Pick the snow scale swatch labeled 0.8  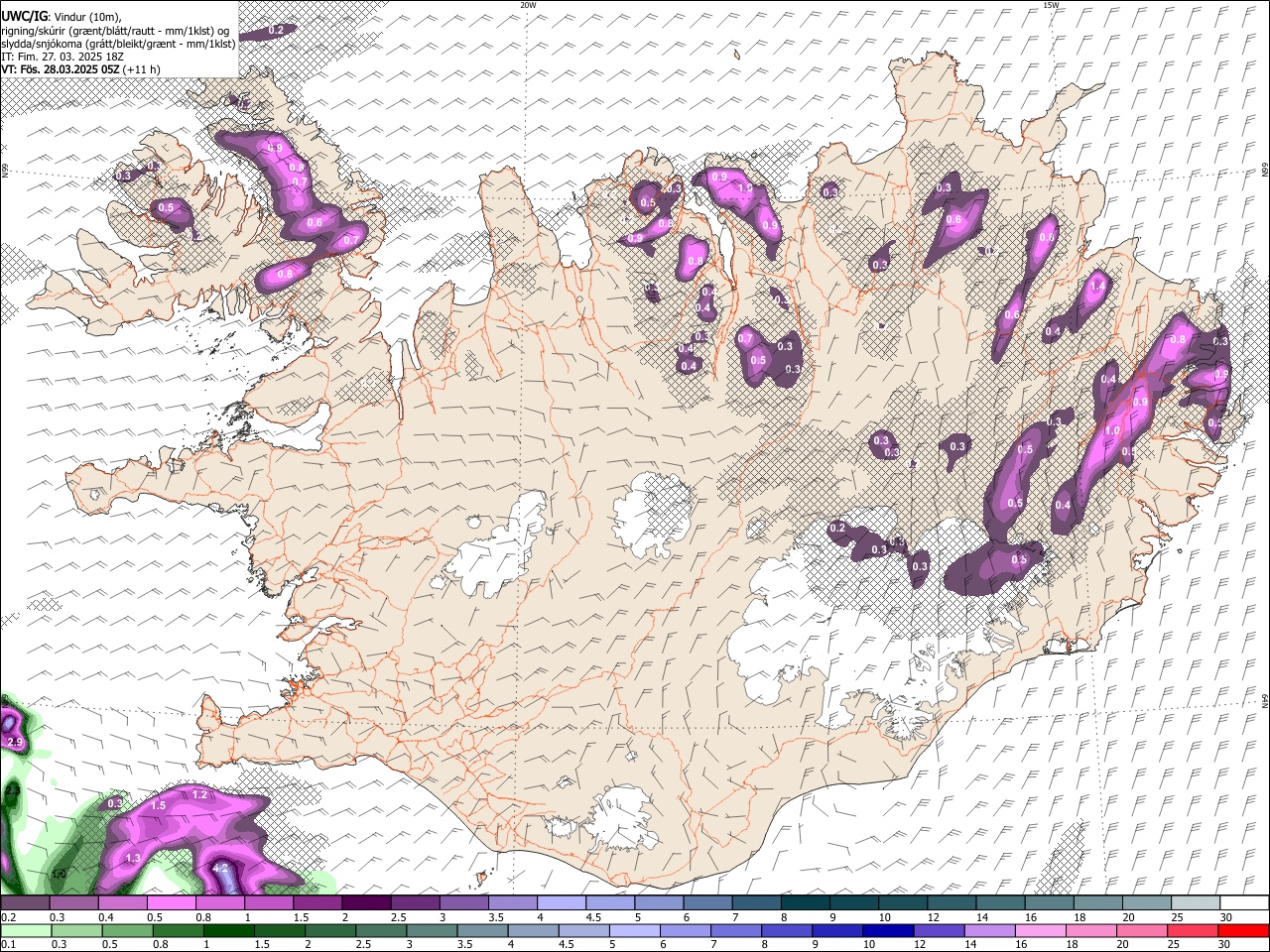click(x=219, y=903)
